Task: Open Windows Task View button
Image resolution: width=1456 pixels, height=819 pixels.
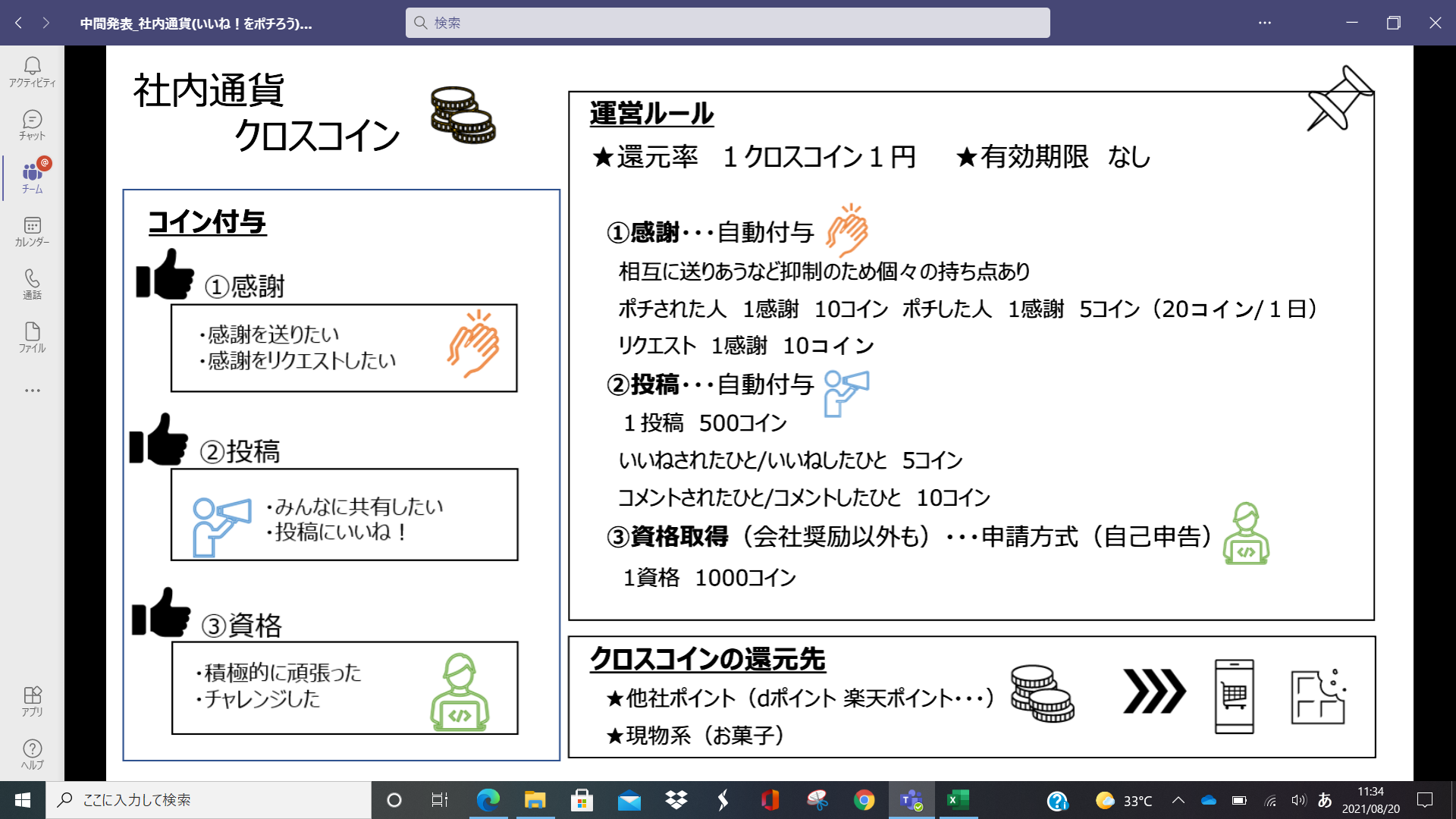Action: (x=439, y=800)
